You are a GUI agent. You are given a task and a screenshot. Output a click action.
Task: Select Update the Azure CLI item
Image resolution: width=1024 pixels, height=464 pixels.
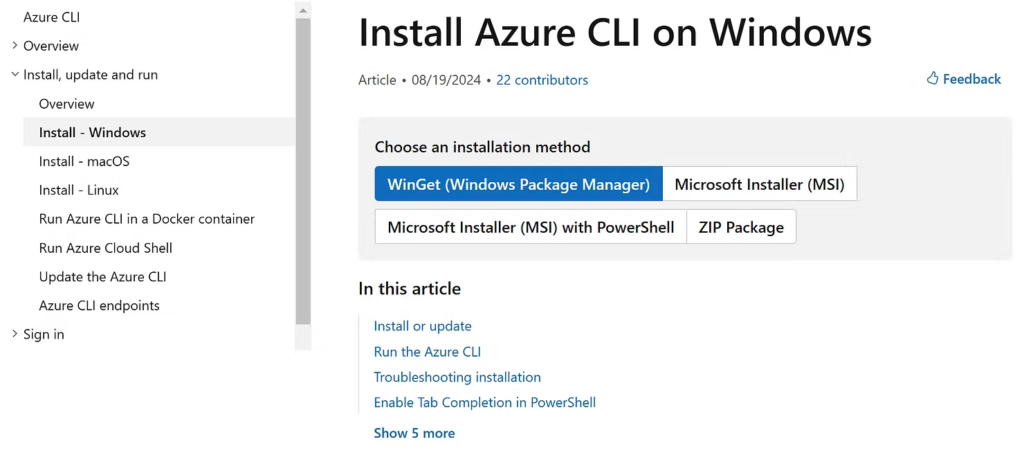click(103, 276)
